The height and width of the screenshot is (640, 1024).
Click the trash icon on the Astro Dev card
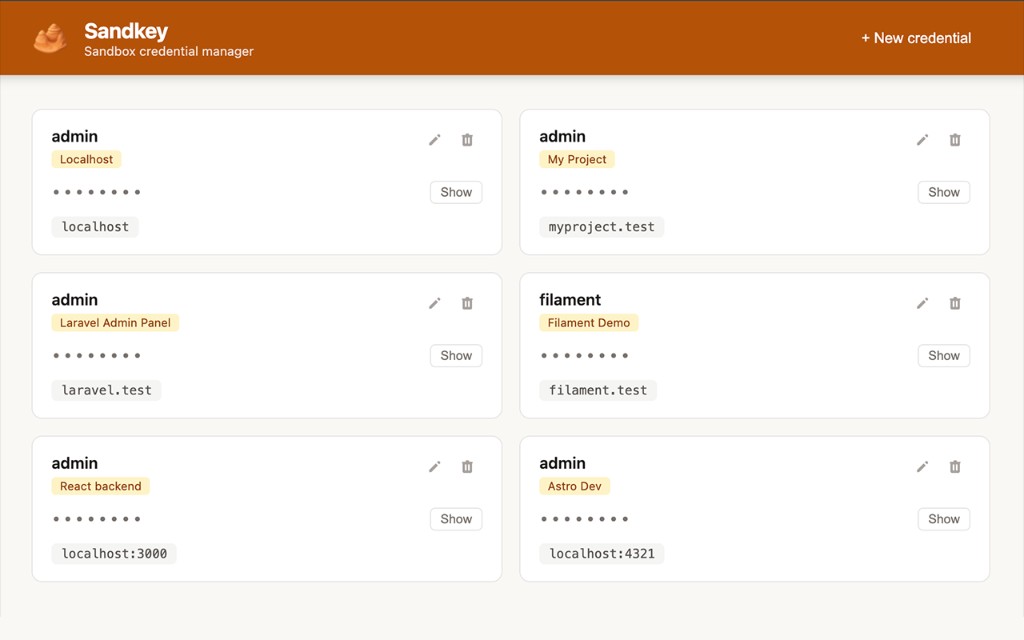[955, 467]
